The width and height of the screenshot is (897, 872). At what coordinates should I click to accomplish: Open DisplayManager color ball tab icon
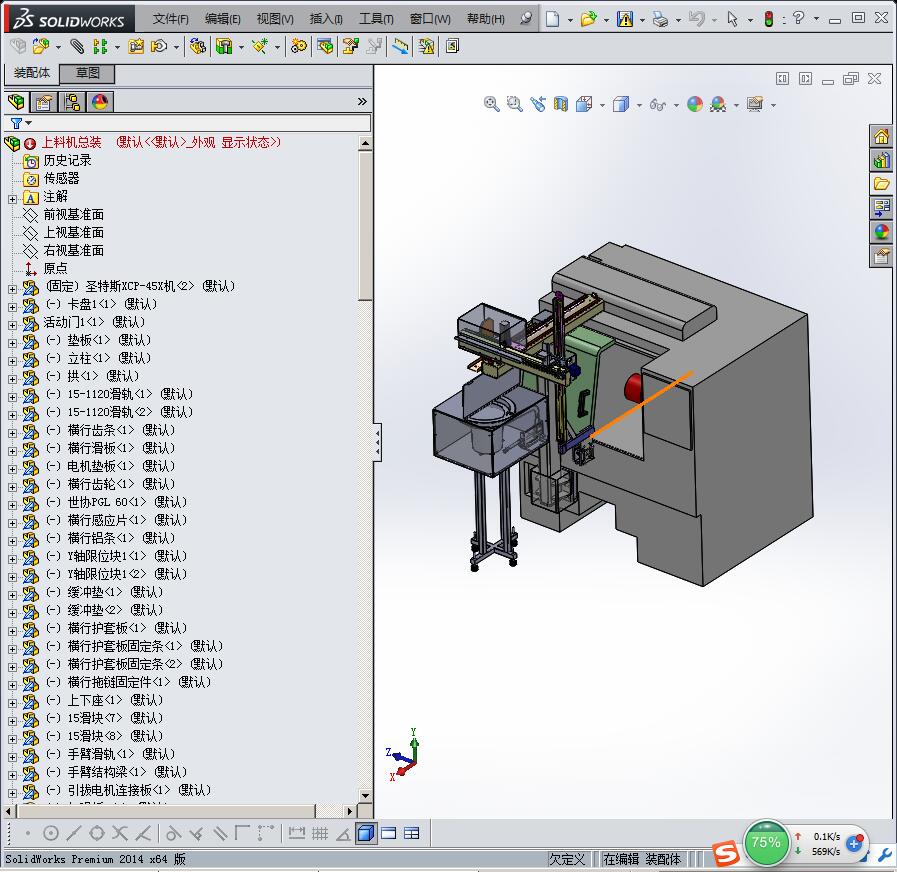(x=100, y=102)
